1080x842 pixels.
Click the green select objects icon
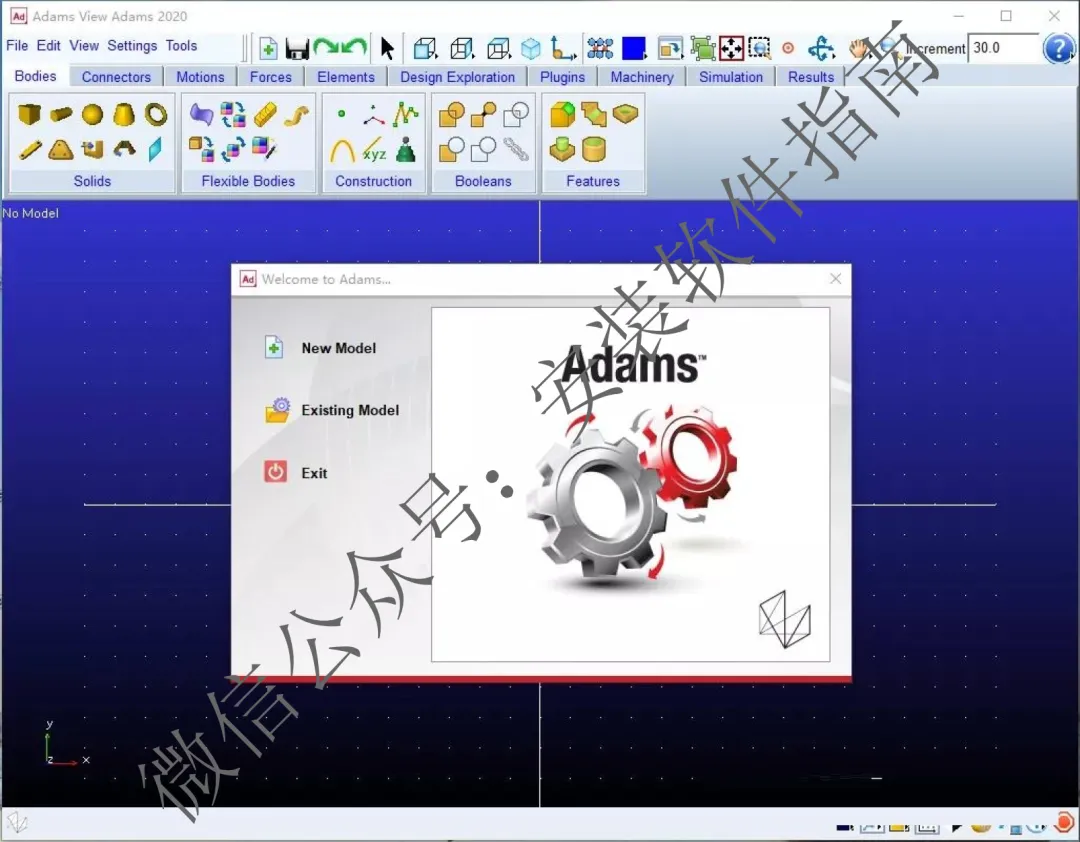(x=703, y=48)
